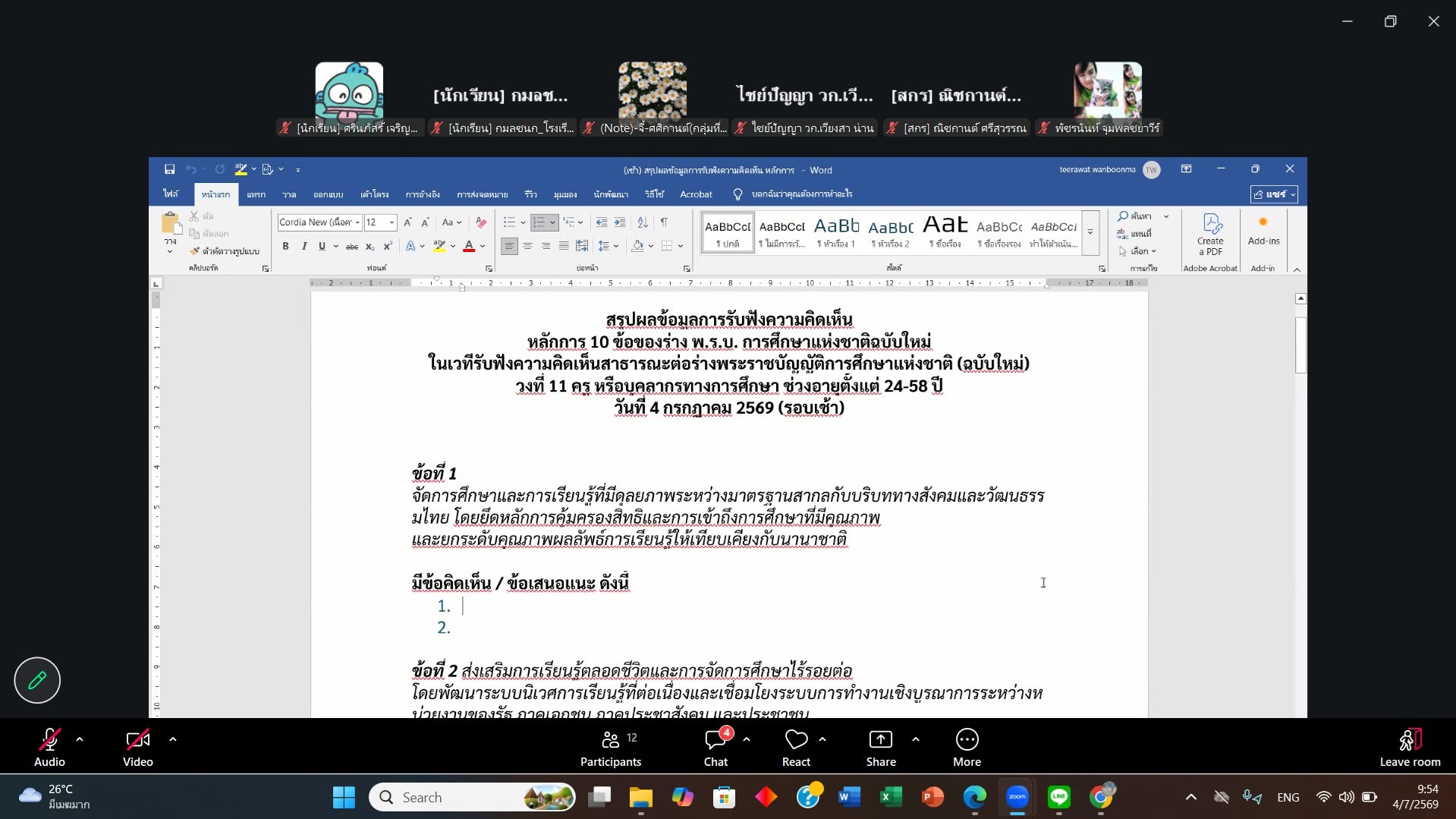
Task: Expand Zoom audio options arrow
Action: click(x=80, y=739)
